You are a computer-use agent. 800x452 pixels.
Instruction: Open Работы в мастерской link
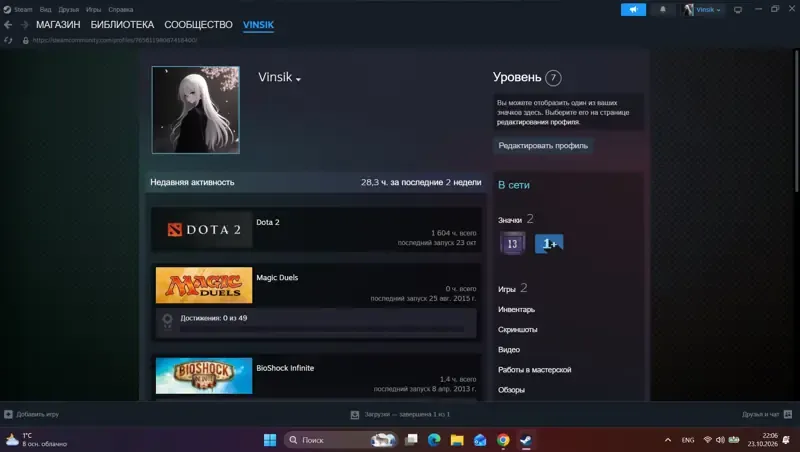[534, 369]
